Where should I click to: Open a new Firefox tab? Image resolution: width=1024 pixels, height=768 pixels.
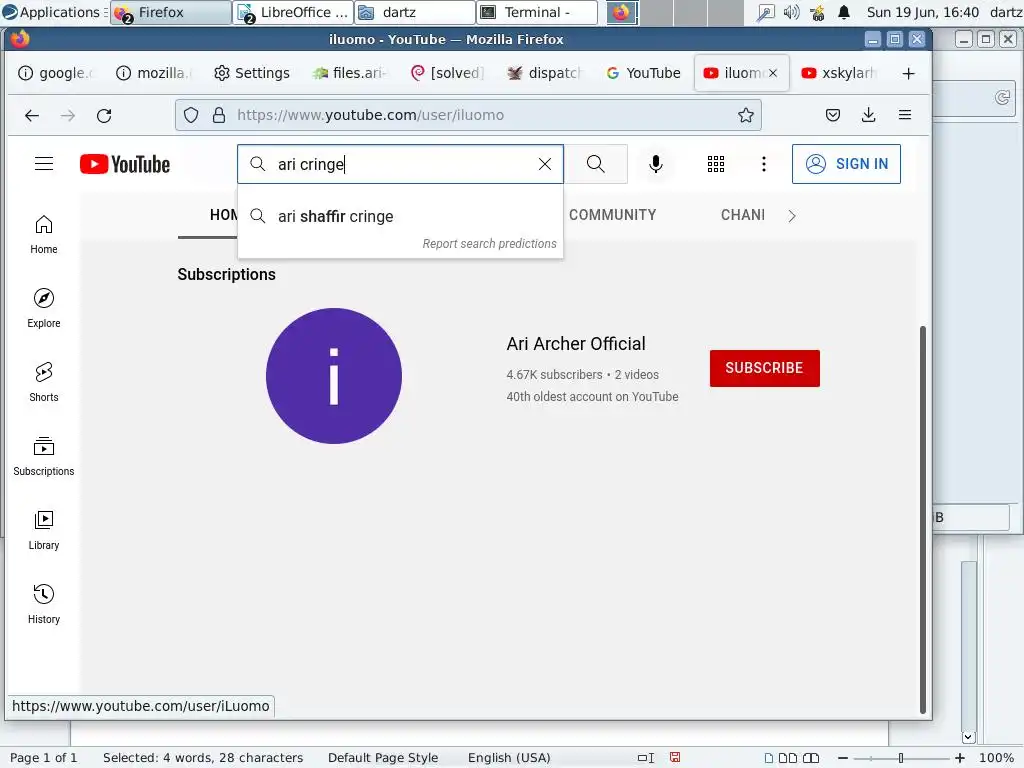click(908, 73)
